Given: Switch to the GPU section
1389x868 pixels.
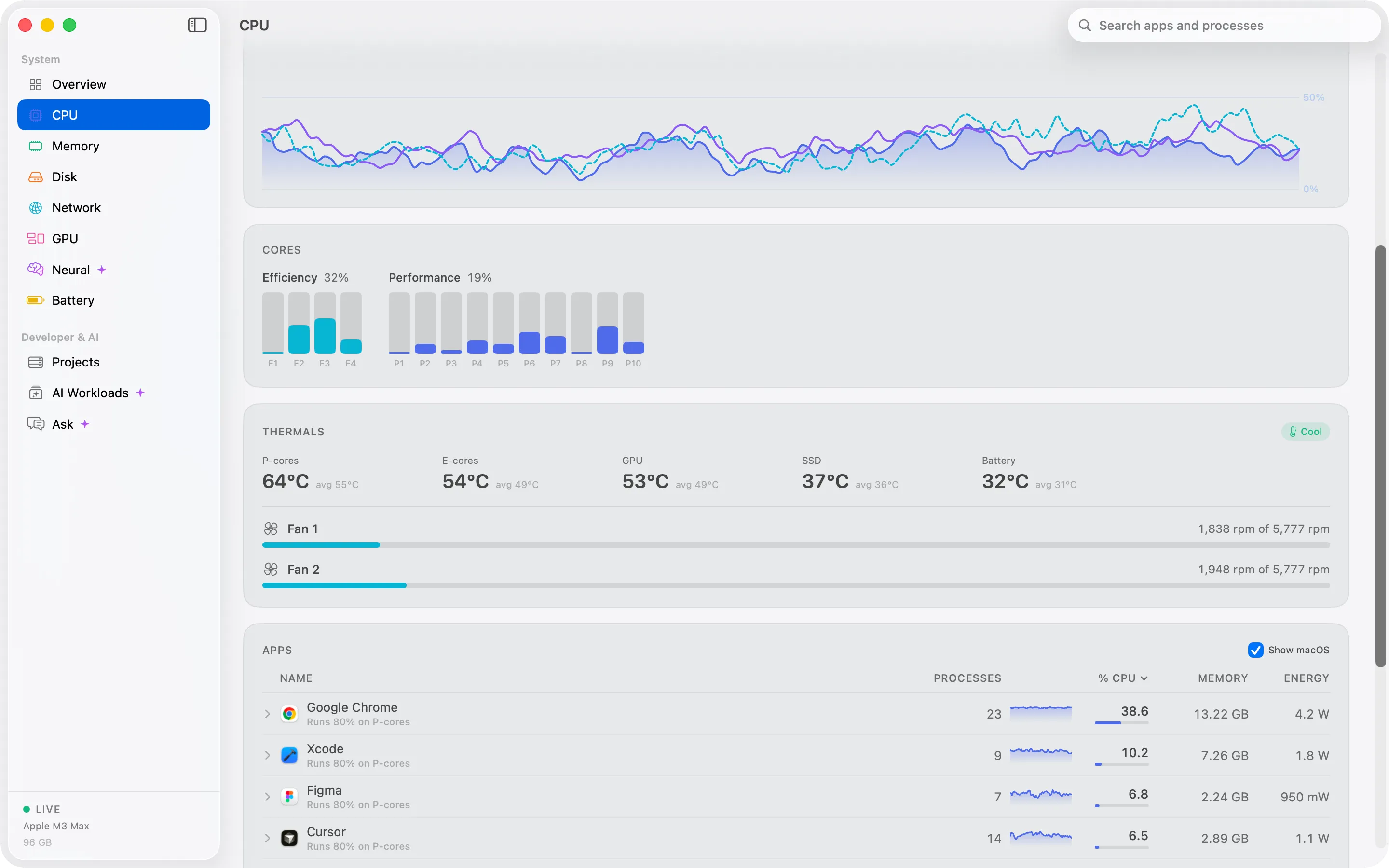Looking at the screenshot, I should click(x=114, y=238).
